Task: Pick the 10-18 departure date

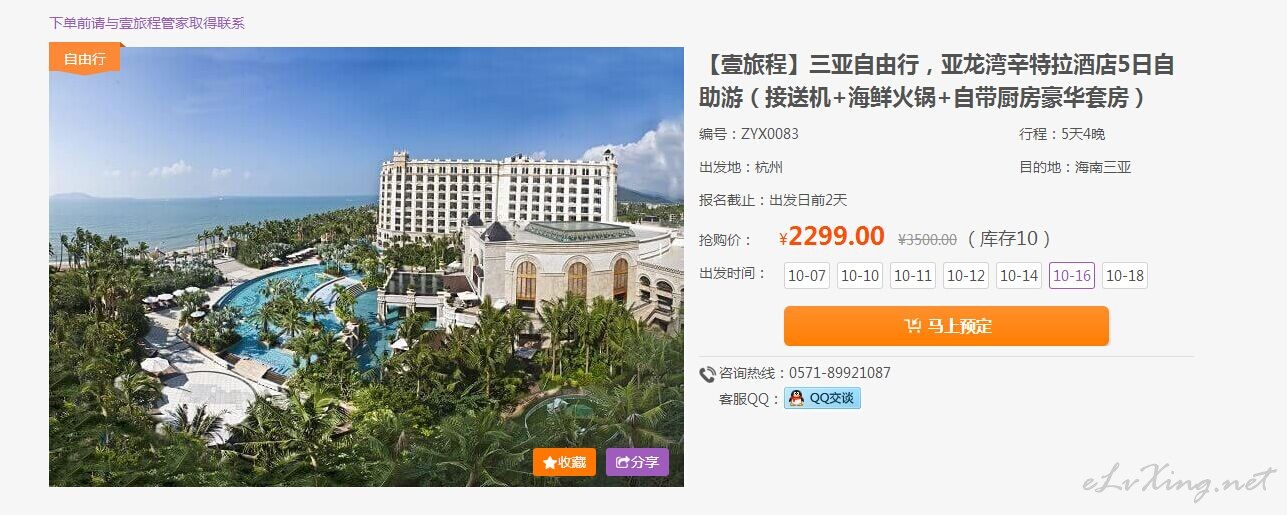Action: (x=1125, y=276)
